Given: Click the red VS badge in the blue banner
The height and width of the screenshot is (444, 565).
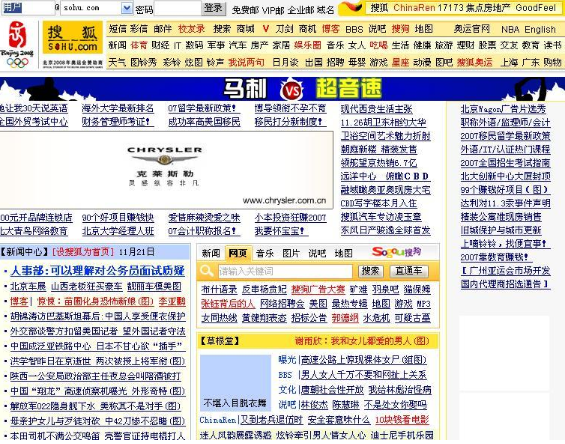Looking at the screenshot, I should tap(291, 89).
